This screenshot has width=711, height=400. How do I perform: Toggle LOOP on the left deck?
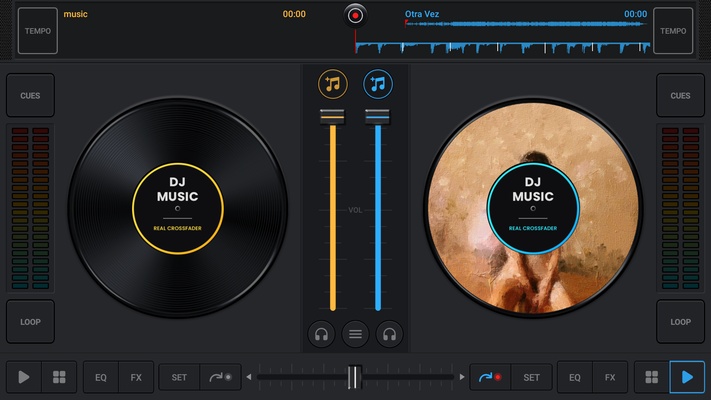point(30,322)
